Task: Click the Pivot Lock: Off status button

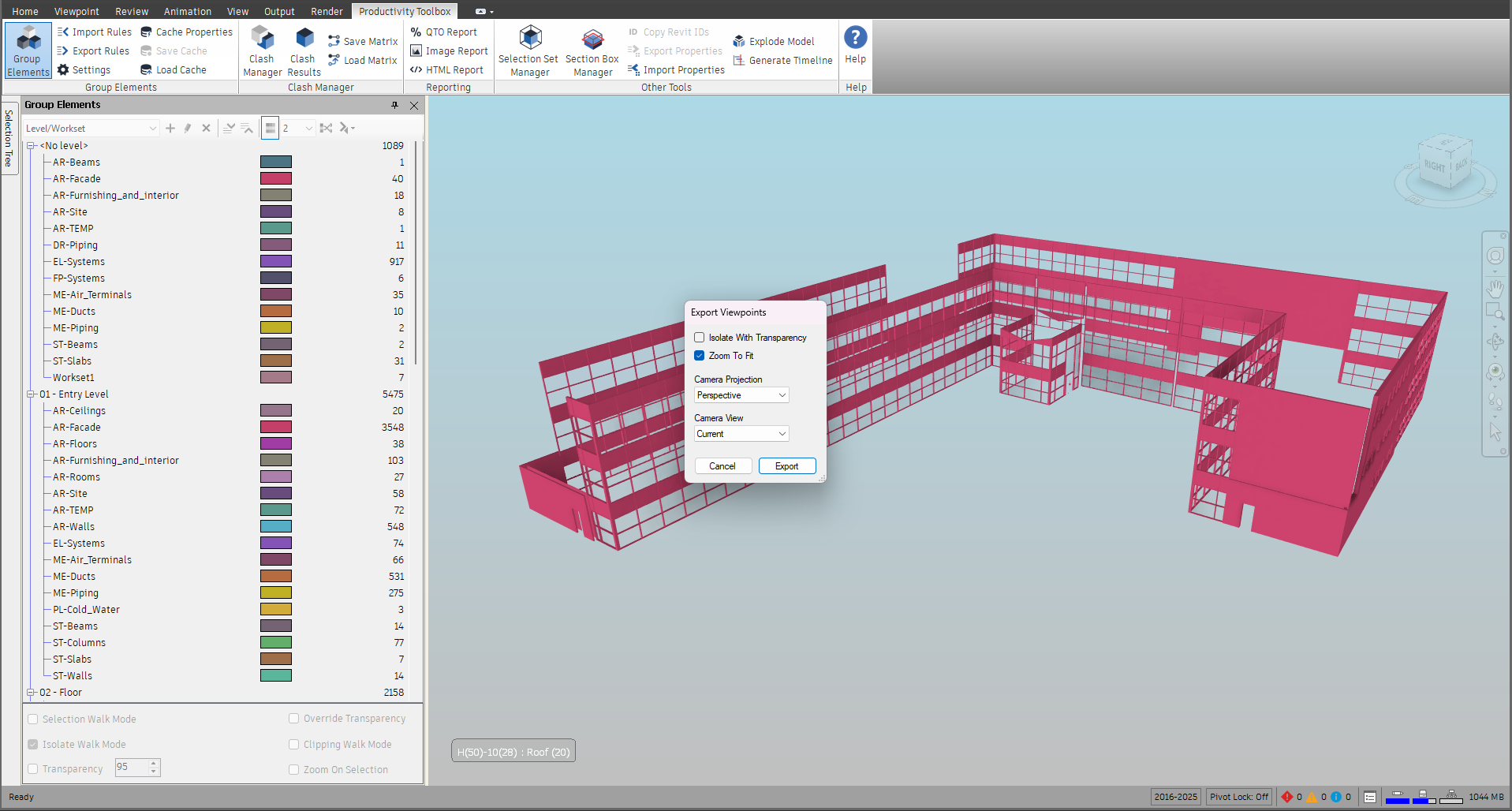Action: (1239, 797)
